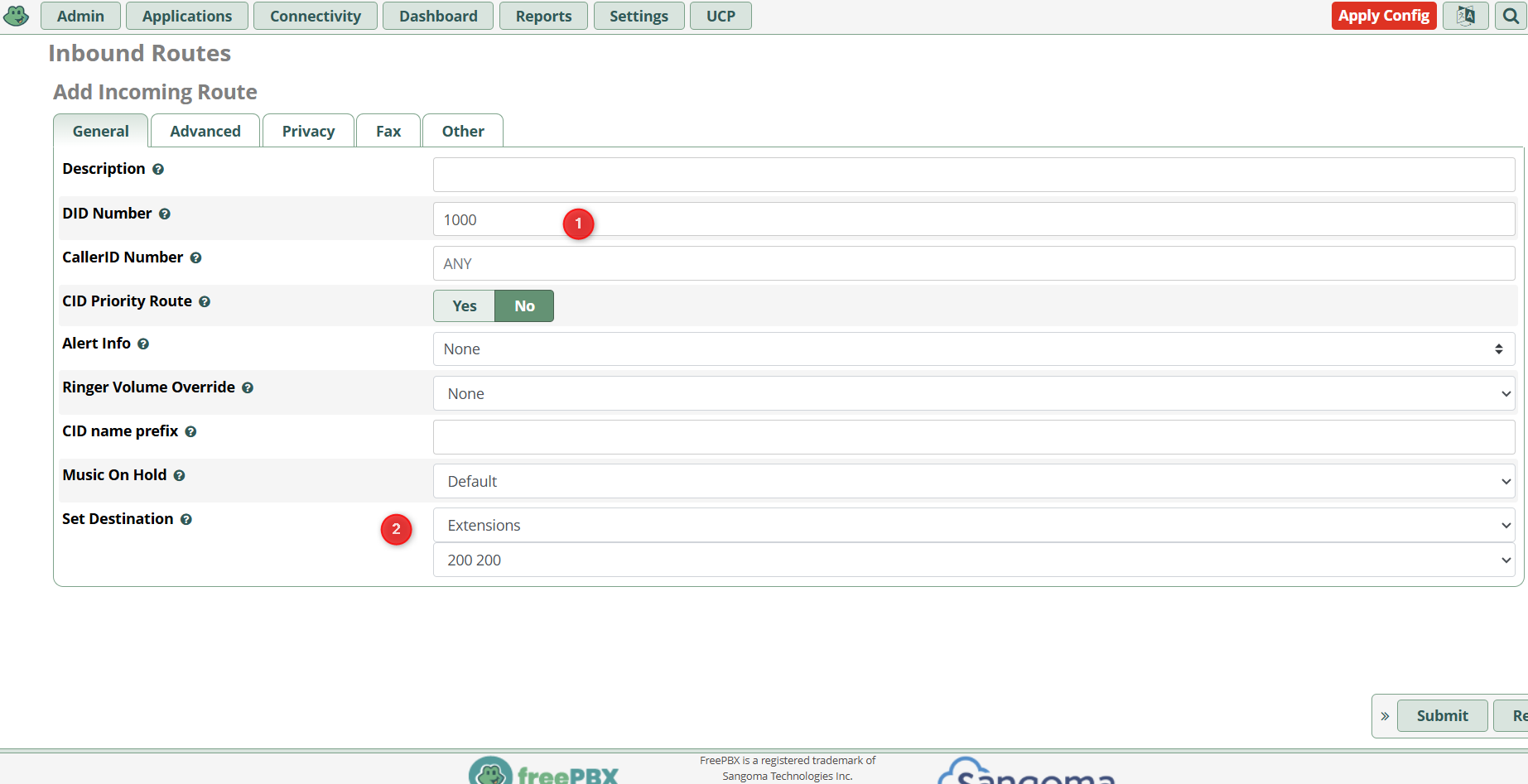The image size is (1528, 784).
Task: Set CID Priority Route to No
Action: coord(524,305)
